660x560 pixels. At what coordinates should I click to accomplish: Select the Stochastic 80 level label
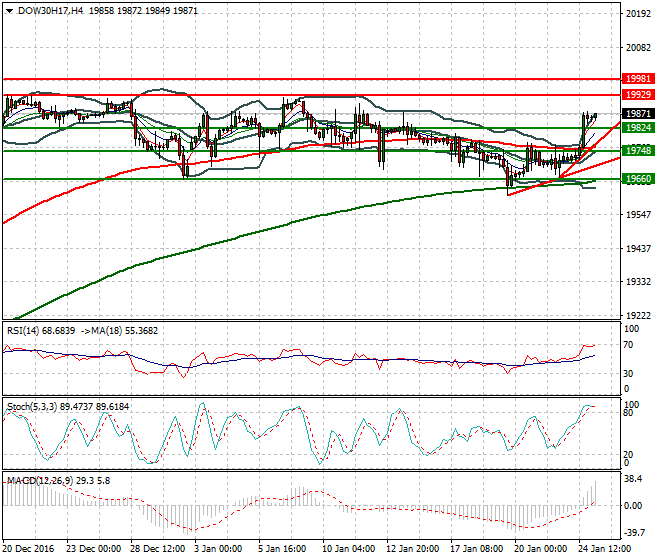(628, 413)
